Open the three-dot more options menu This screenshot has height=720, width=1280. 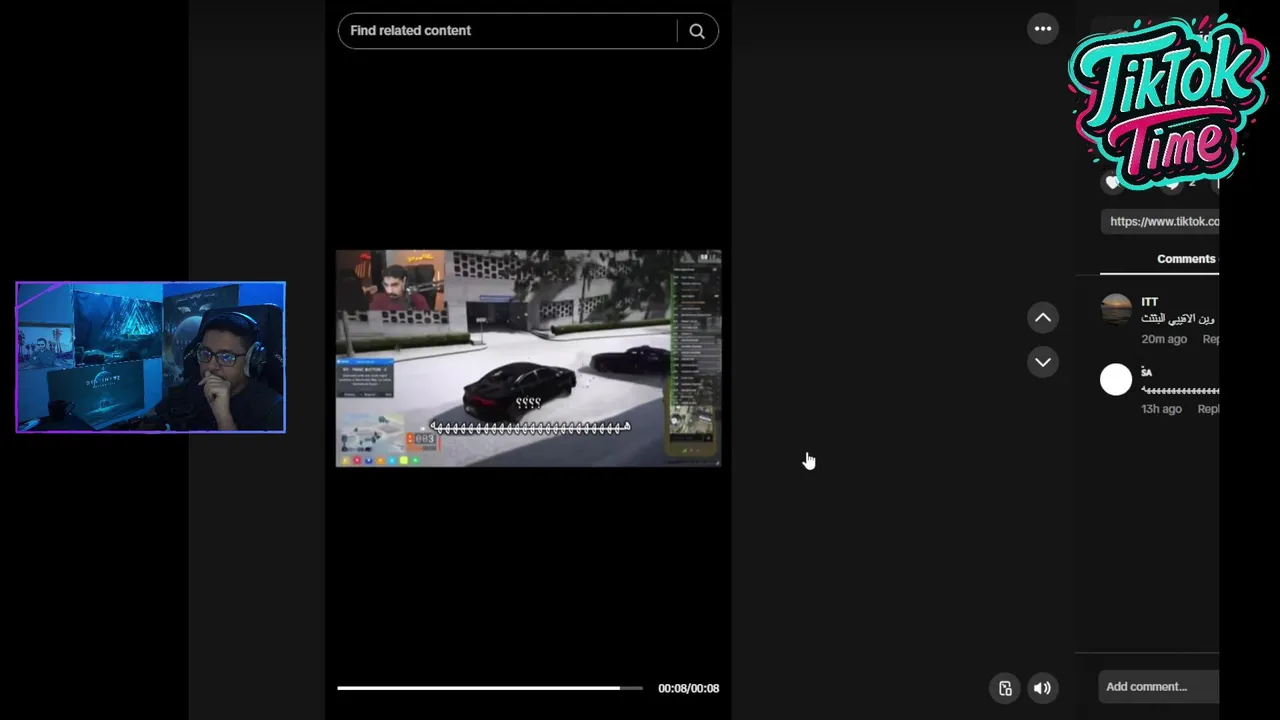(x=1043, y=29)
